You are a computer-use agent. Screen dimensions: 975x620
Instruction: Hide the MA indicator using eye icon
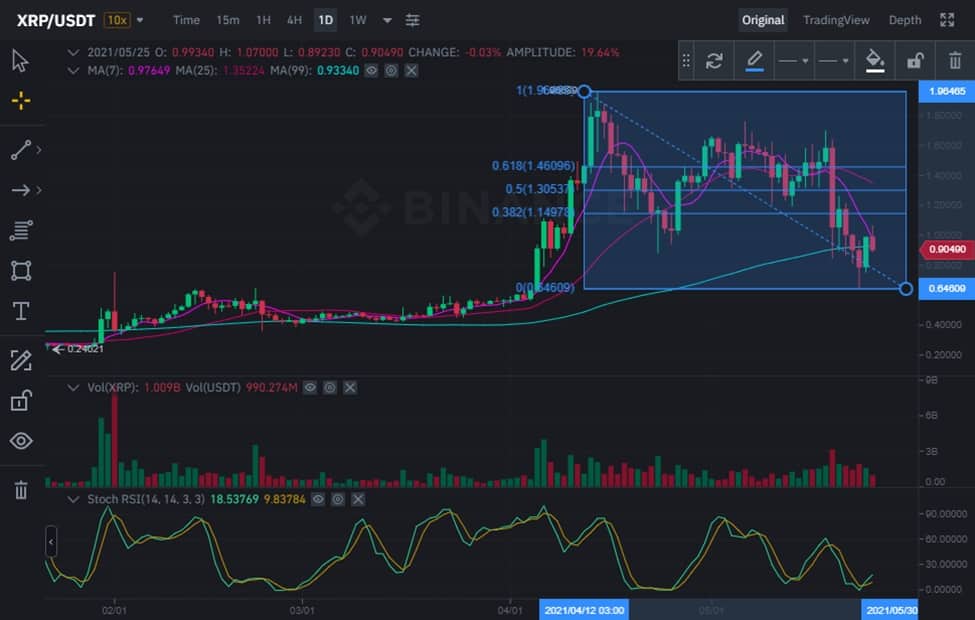[371, 70]
